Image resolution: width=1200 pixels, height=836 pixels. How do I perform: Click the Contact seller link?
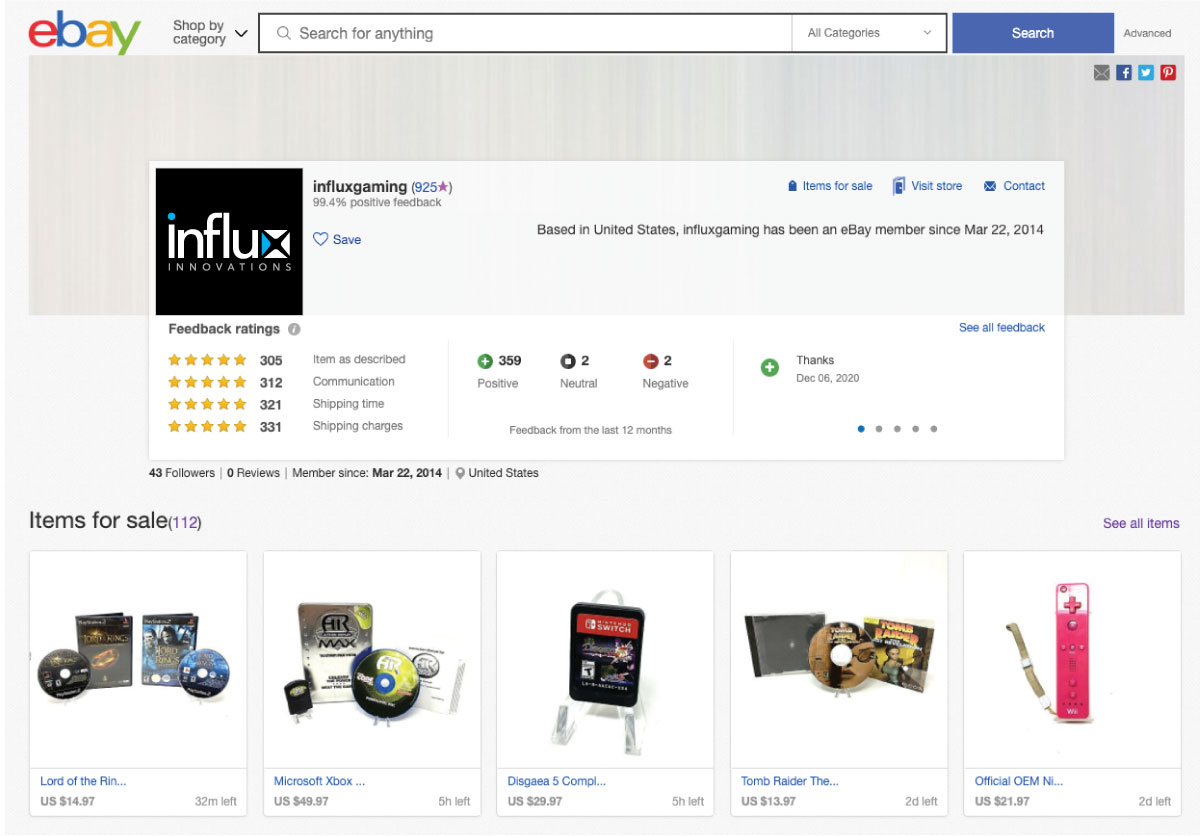[x=1024, y=186]
